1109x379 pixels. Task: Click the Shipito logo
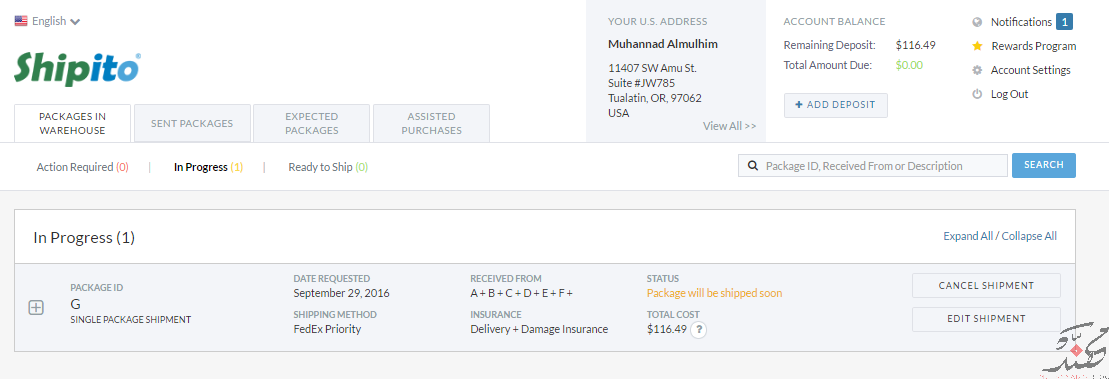click(76, 69)
